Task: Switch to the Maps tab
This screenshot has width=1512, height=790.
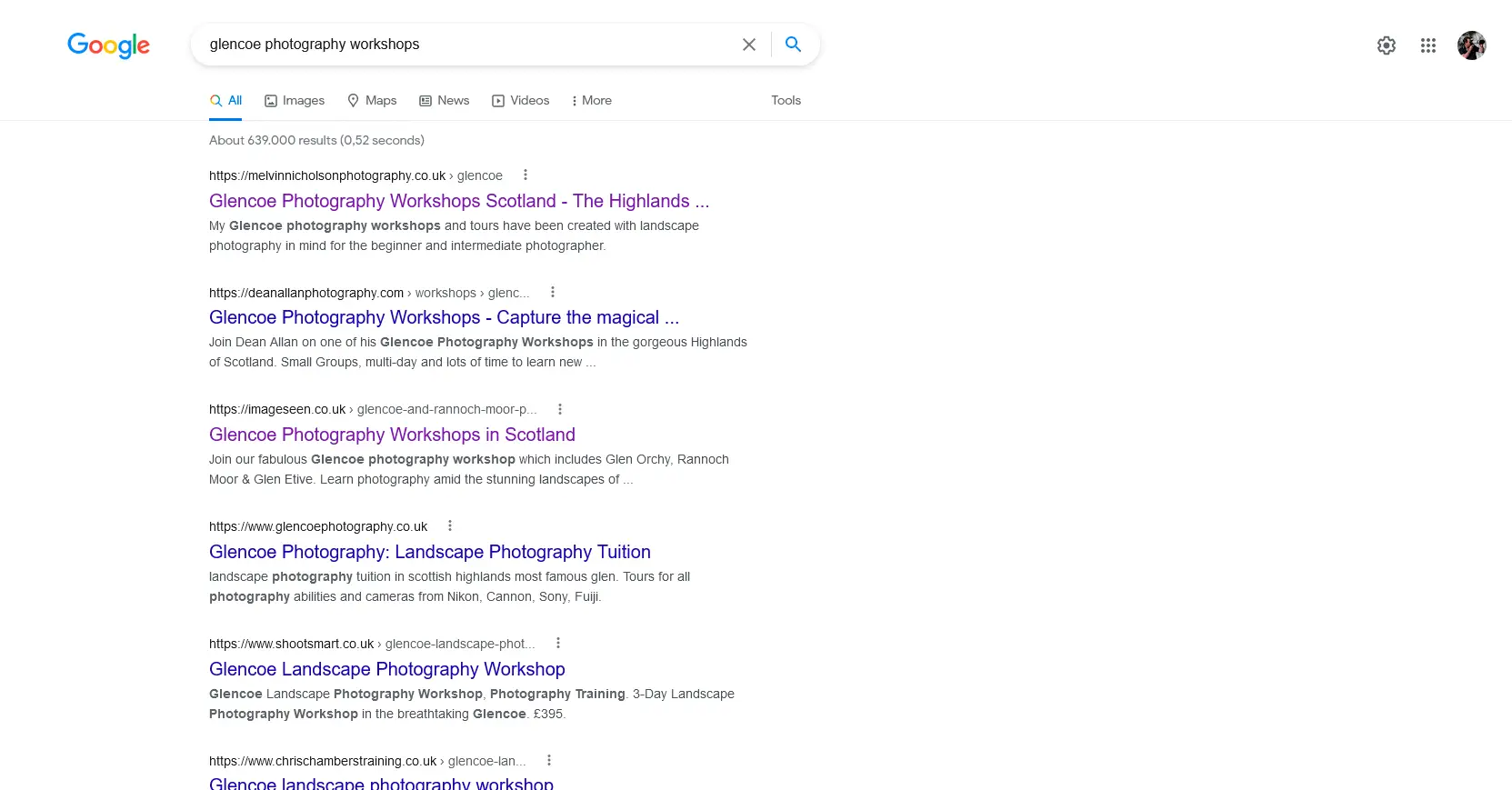Action: point(372,101)
